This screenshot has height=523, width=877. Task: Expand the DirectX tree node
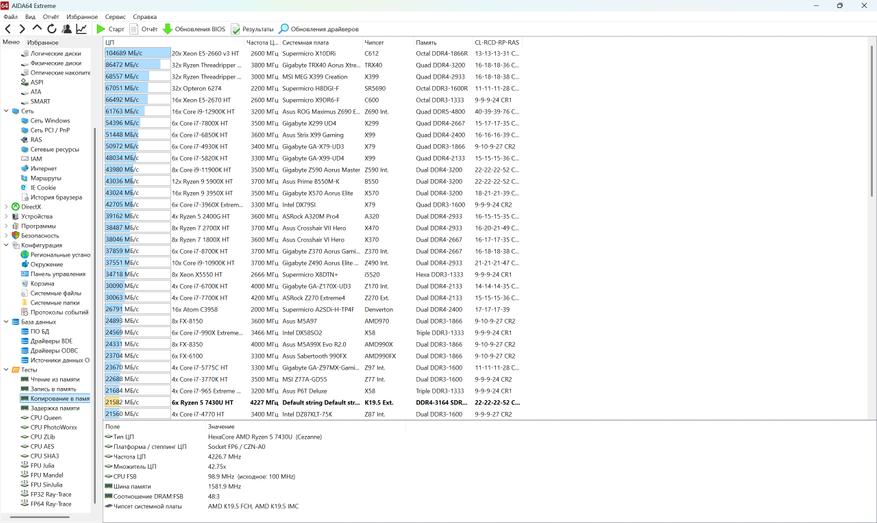click(x=6, y=206)
